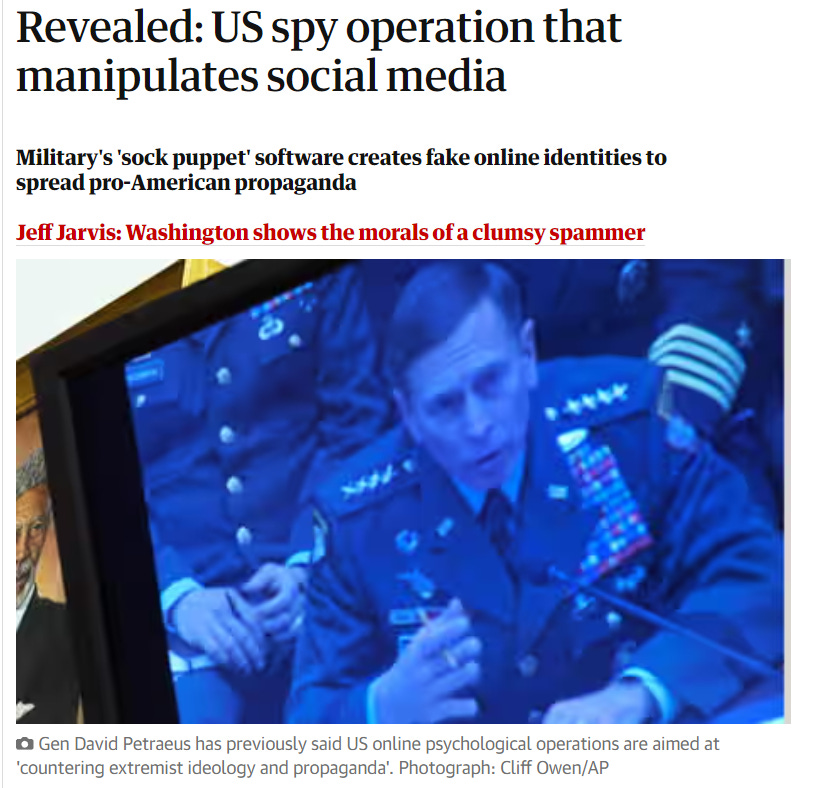Click the striped sleeve cuff in the photo's upper right
826x788 pixels.
696,361
